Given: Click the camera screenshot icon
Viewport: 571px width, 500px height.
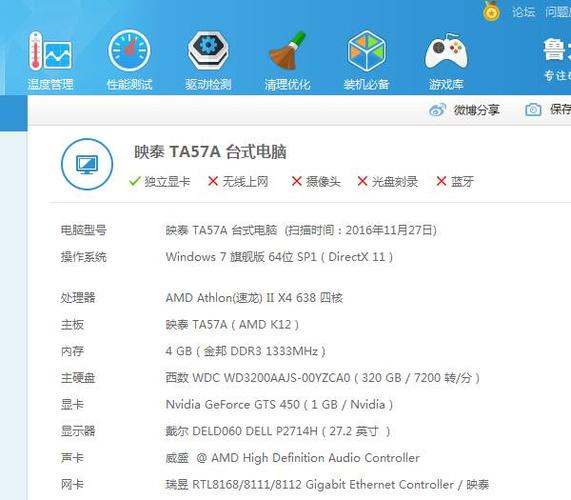Looking at the screenshot, I should coord(533,110).
